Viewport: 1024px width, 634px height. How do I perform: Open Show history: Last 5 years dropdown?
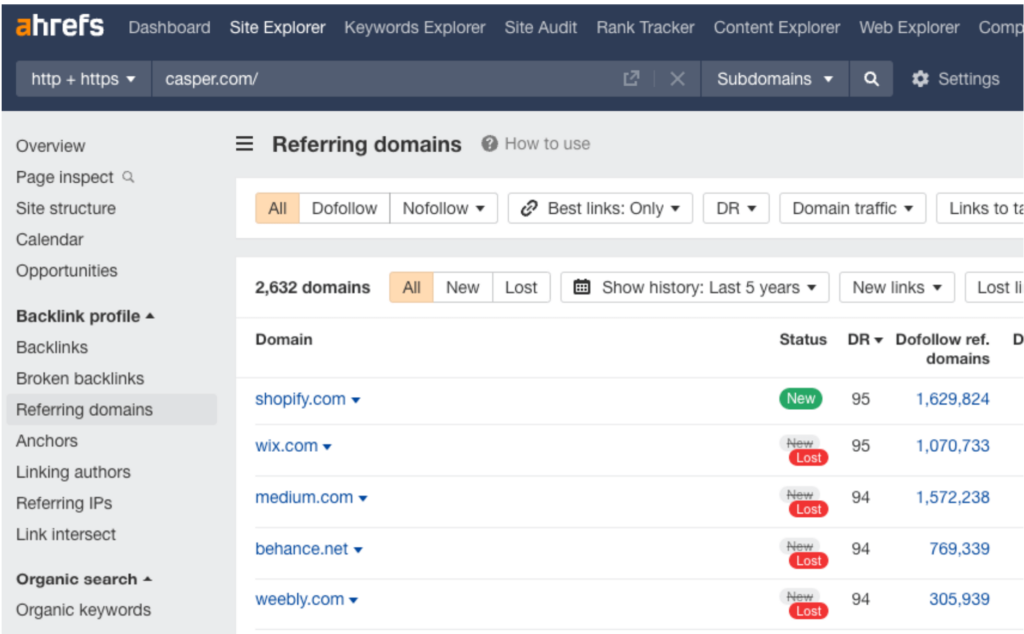[695, 287]
